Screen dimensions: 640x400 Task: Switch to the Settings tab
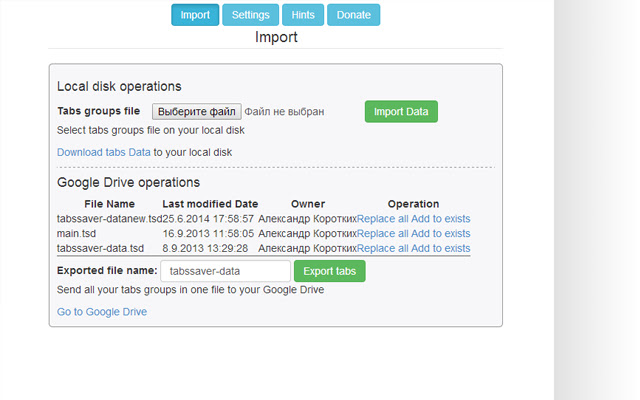[x=250, y=15]
